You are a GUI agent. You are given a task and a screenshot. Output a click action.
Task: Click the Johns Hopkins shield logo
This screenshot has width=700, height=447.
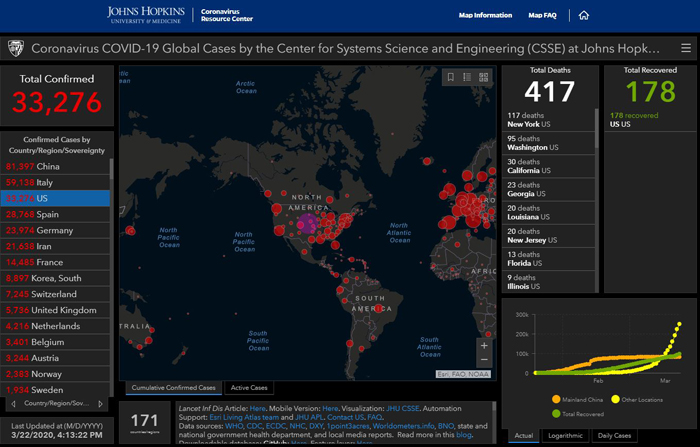[x=16, y=48]
